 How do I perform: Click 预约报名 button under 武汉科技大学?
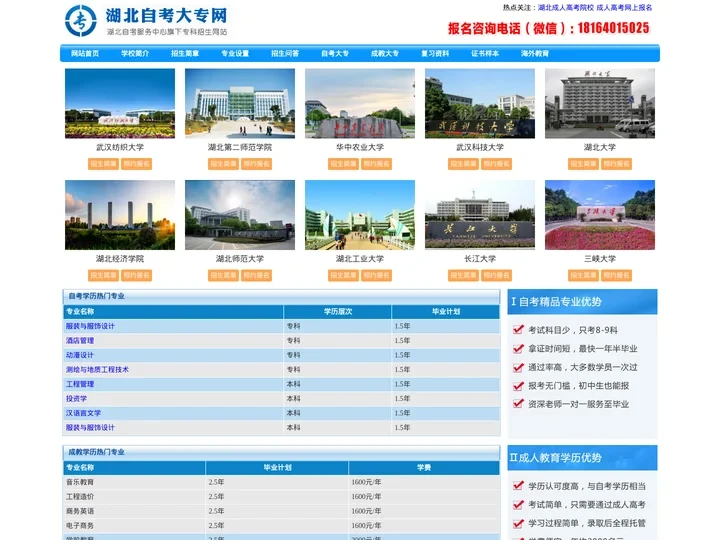tap(496, 164)
